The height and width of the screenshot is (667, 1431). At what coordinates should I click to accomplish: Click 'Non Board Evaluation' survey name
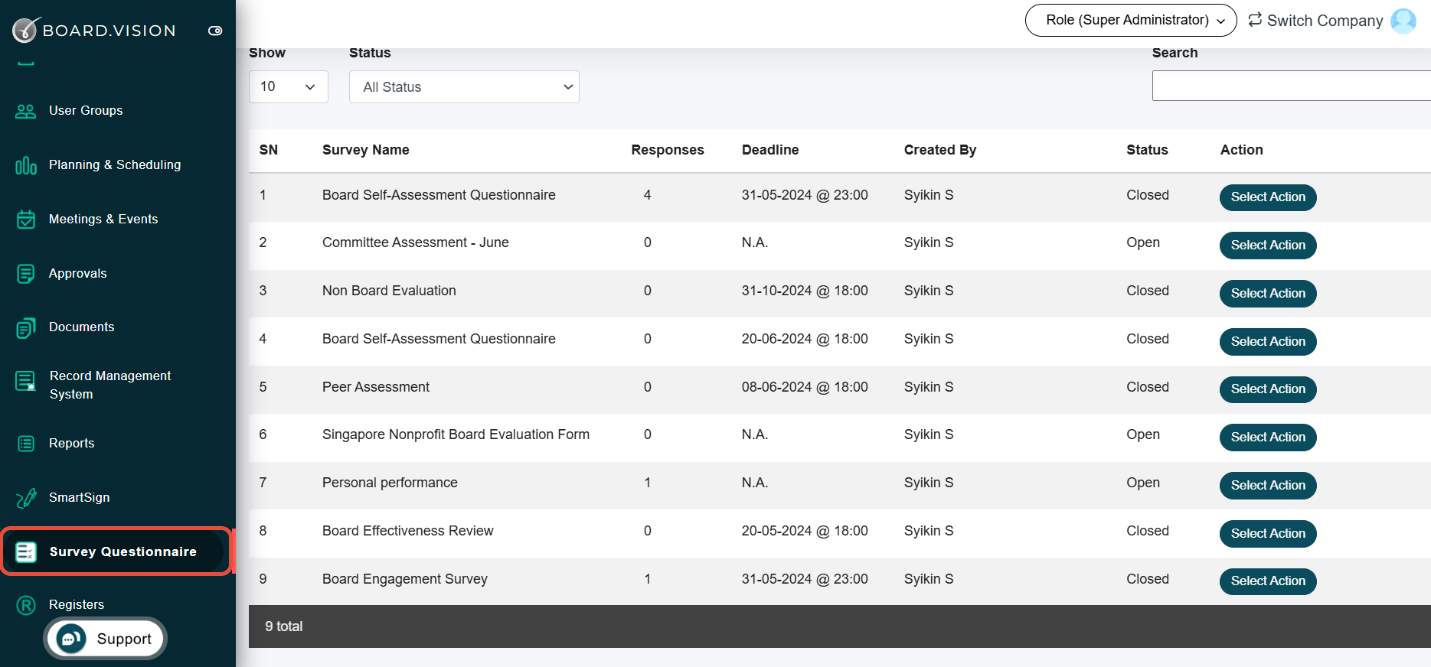tap(389, 290)
